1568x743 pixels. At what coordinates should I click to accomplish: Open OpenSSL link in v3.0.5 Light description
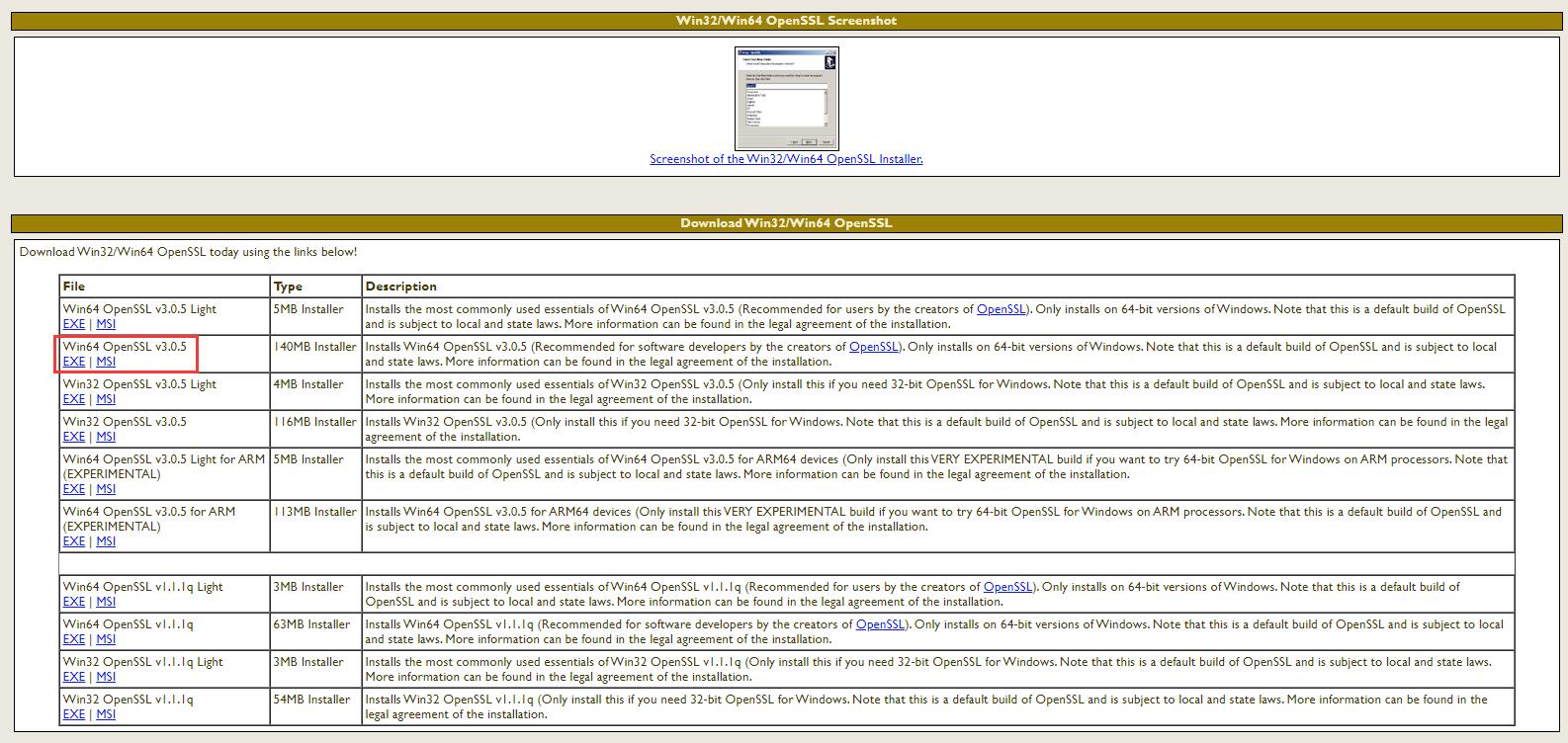coord(1001,309)
